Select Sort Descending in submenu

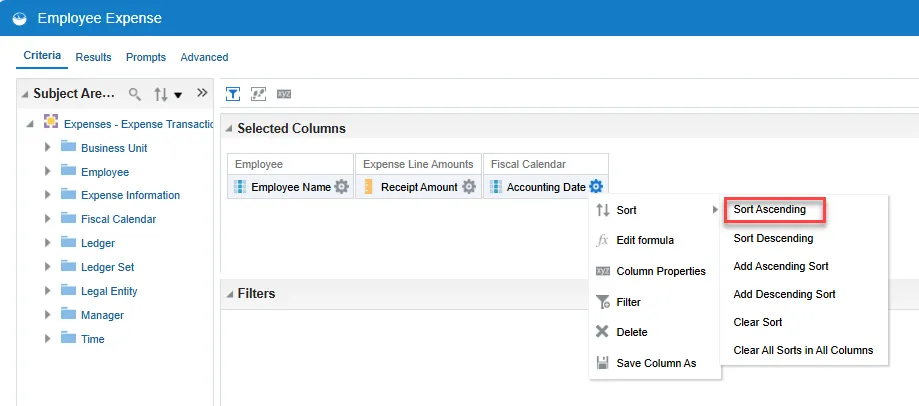[773, 238]
